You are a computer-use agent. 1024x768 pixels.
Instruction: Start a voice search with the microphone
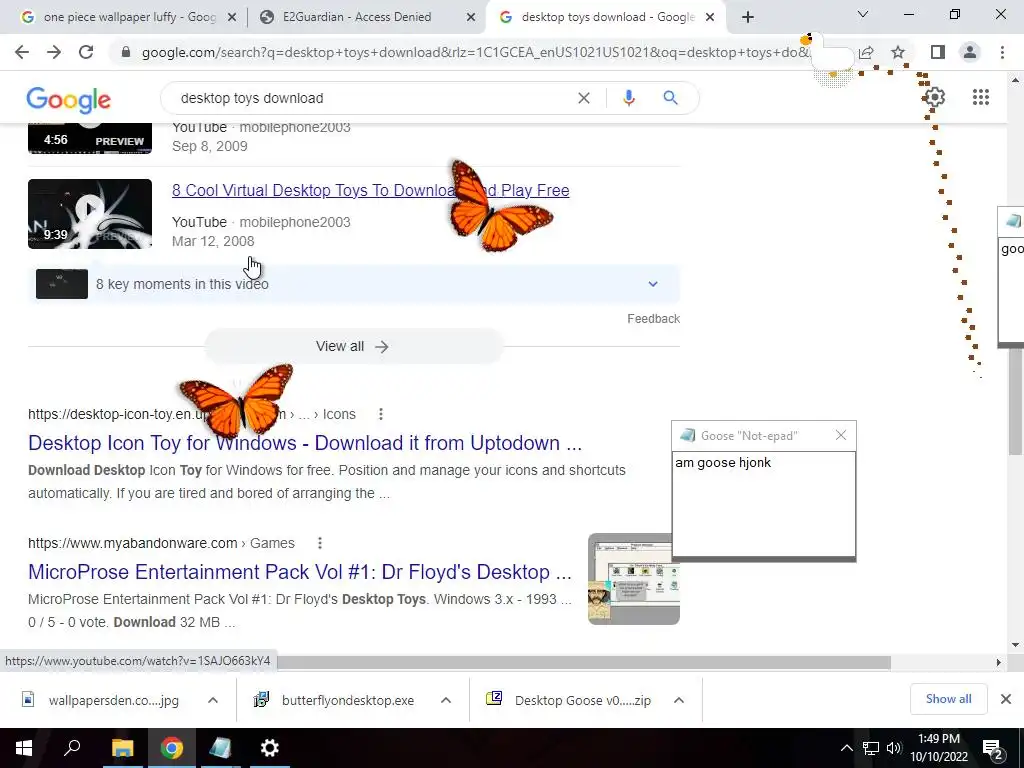click(x=628, y=98)
